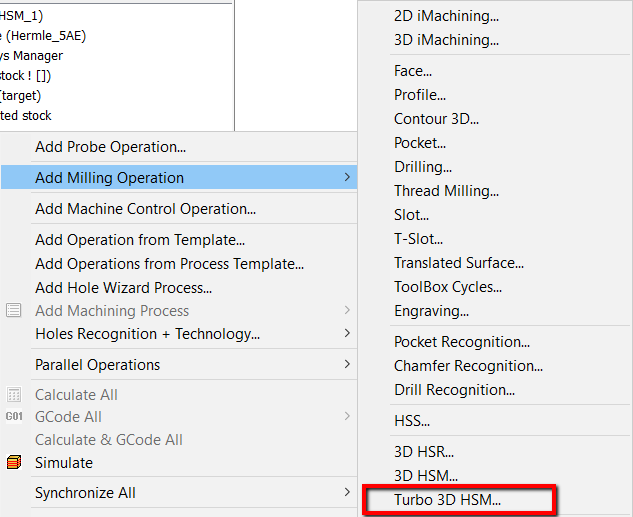The height and width of the screenshot is (517, 633).
Task: Expand the Holes Recognition + Technology submenu arrow
Action: click(x=347, y=333)
